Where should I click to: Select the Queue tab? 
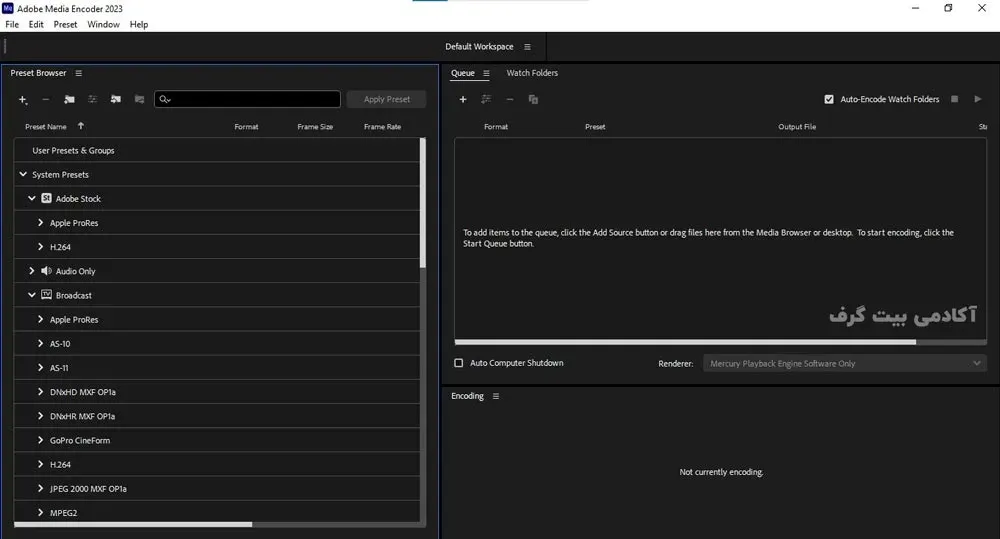coord(462,73)
